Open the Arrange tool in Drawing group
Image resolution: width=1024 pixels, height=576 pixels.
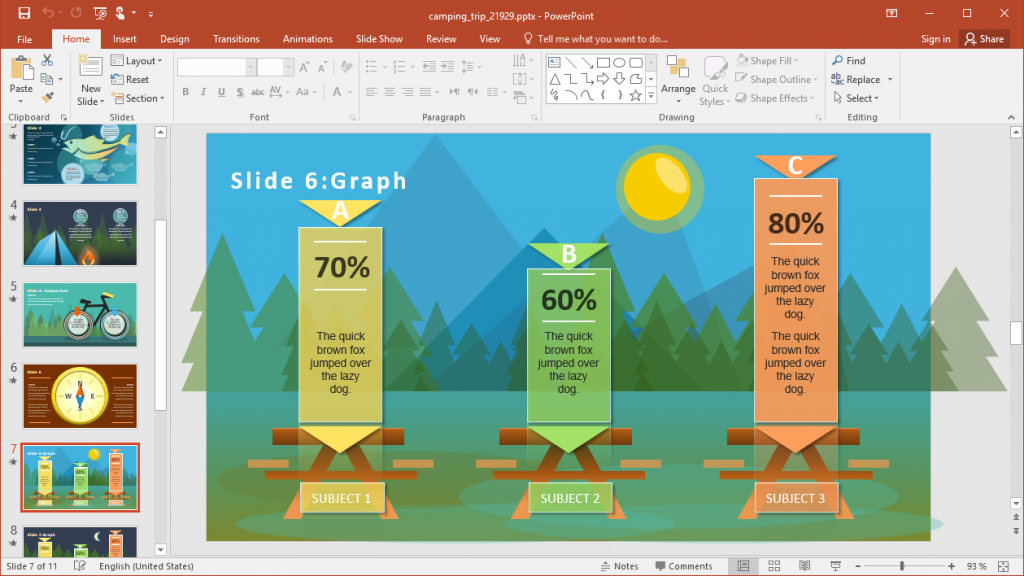[x=678, y=80]
